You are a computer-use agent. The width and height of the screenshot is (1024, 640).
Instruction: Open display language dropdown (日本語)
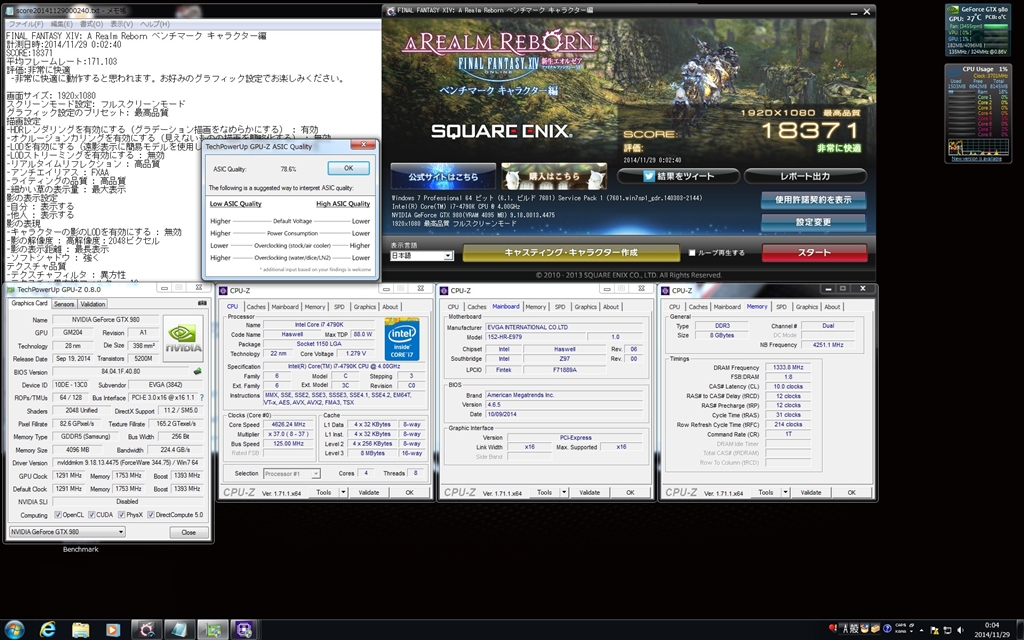coord(421,255)
